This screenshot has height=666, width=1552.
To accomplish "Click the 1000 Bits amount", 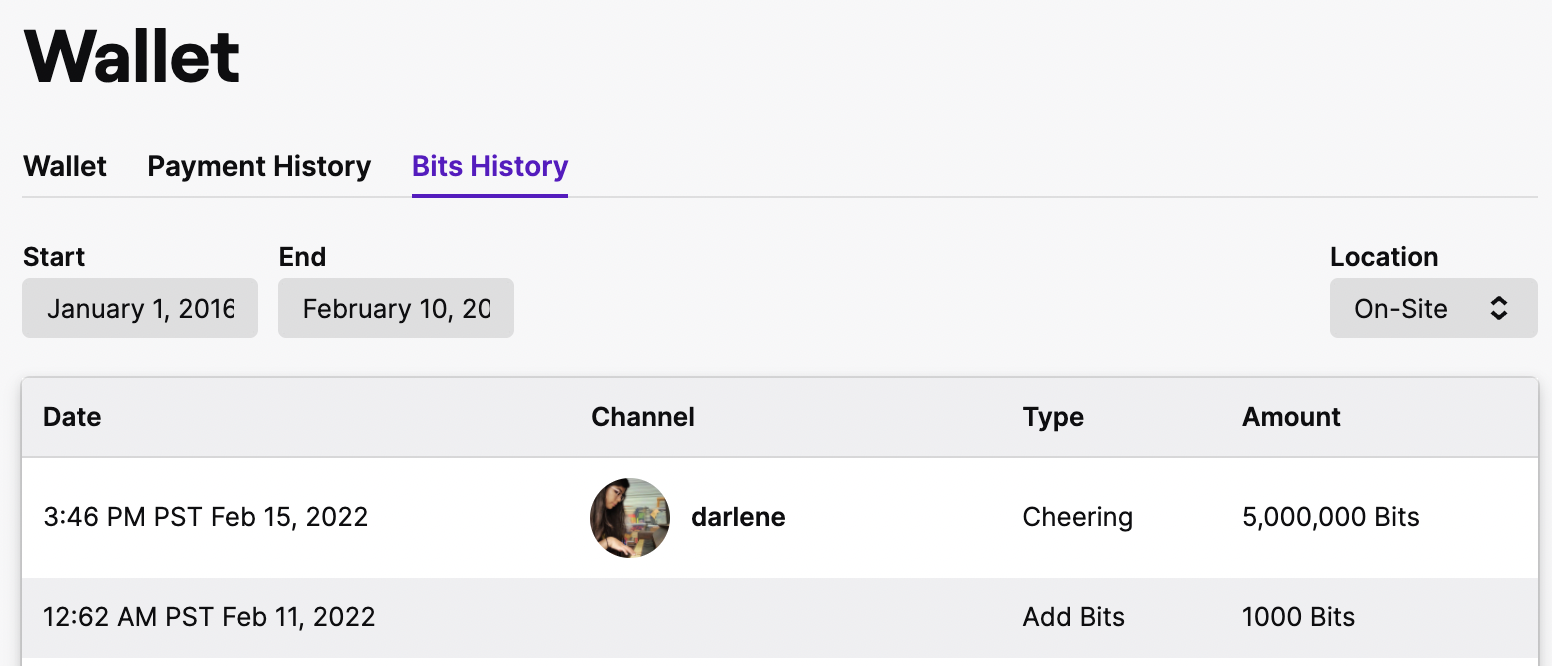I will coord(1298,617).
